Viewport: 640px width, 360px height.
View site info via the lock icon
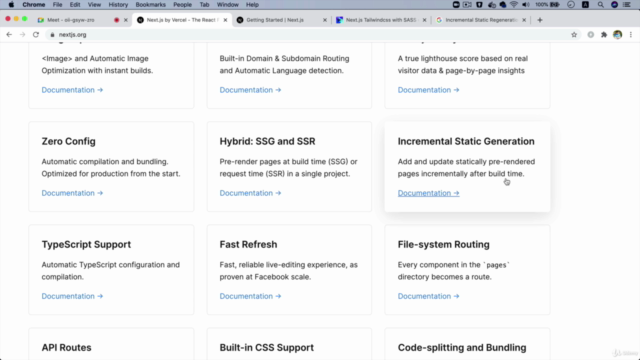click(52, 35)
